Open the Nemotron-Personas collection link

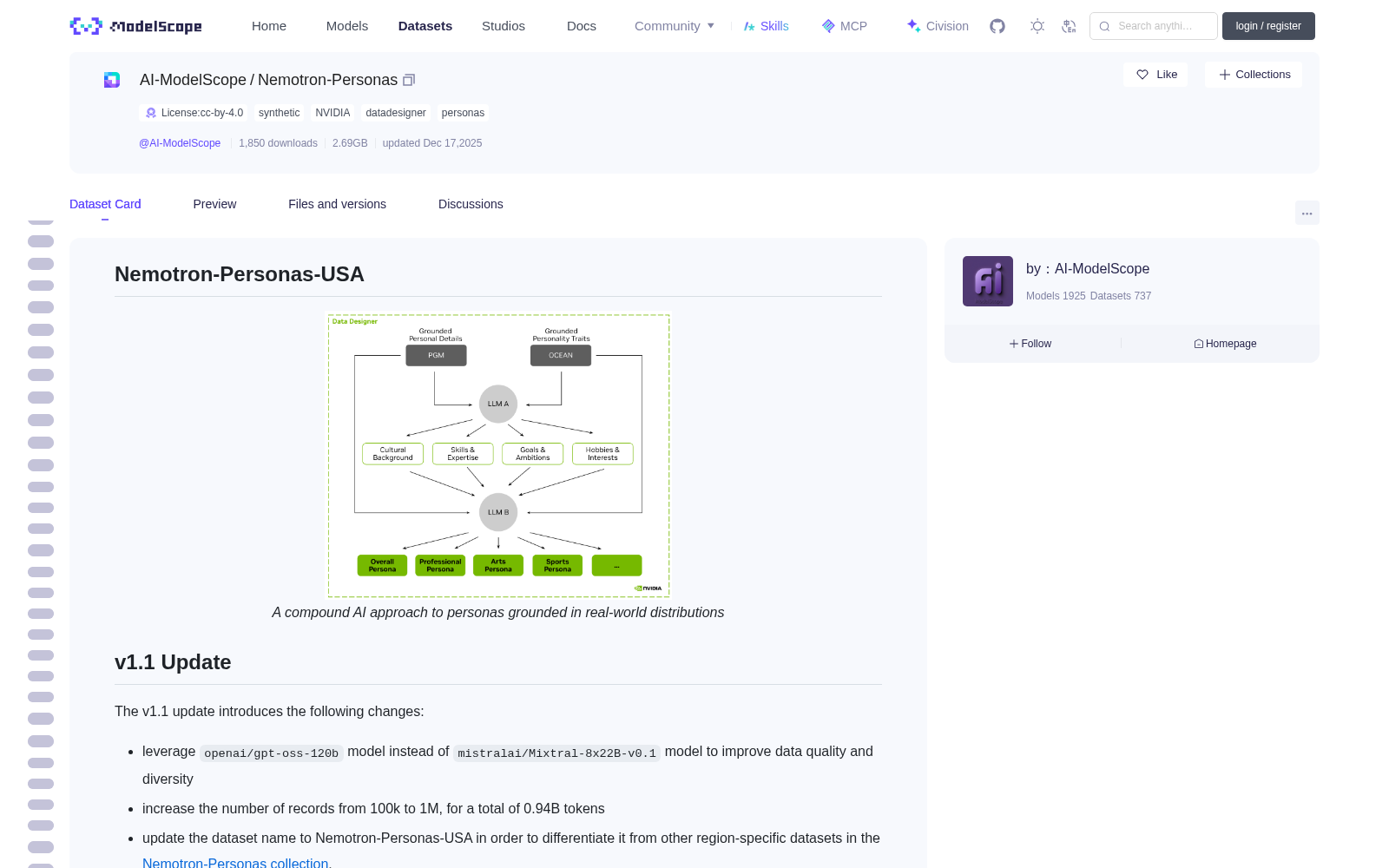235,863
